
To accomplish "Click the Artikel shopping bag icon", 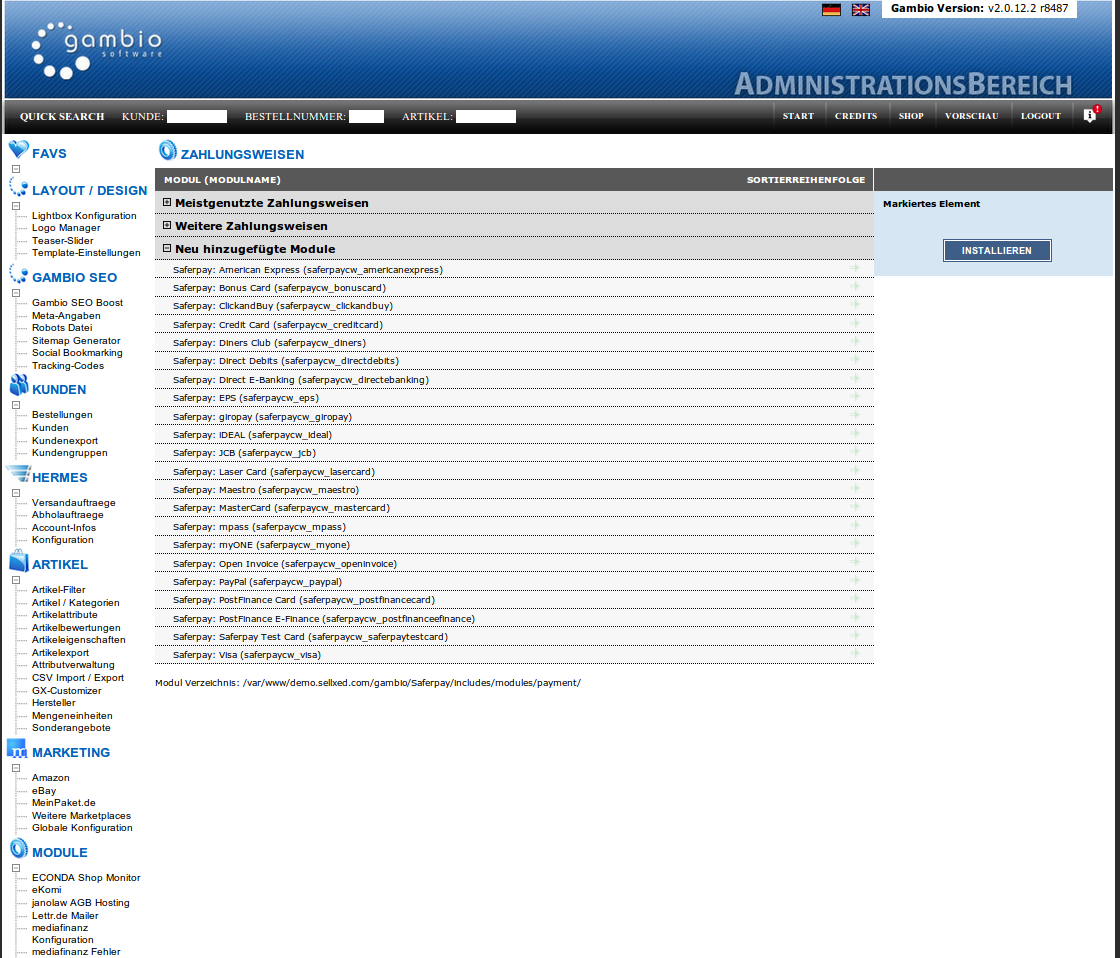I will tap(18, 562).
